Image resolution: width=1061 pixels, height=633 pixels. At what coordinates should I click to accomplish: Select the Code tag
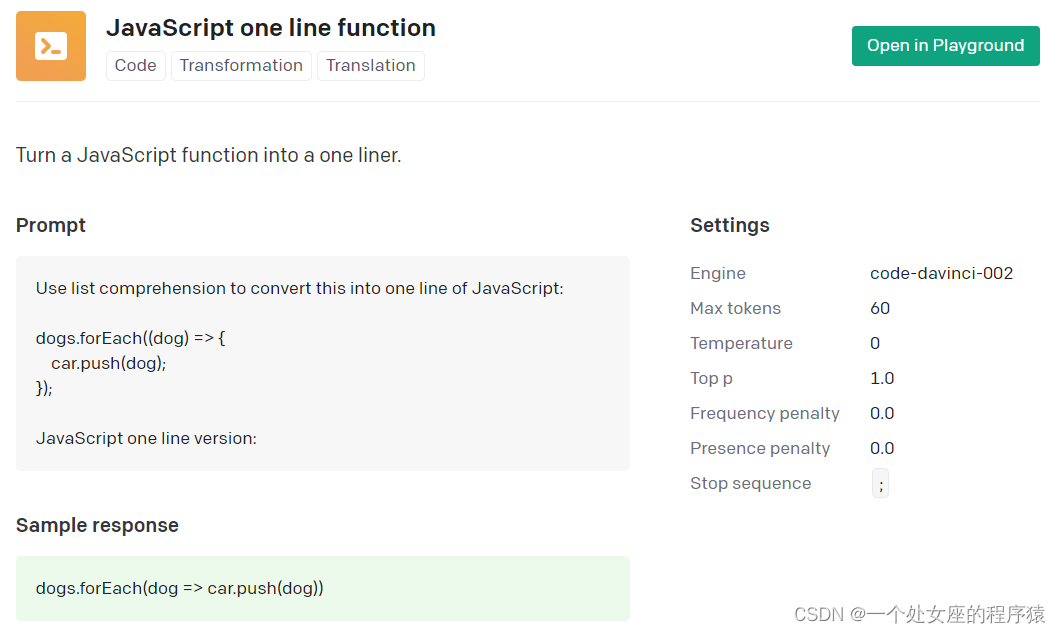tap(136, 66)
